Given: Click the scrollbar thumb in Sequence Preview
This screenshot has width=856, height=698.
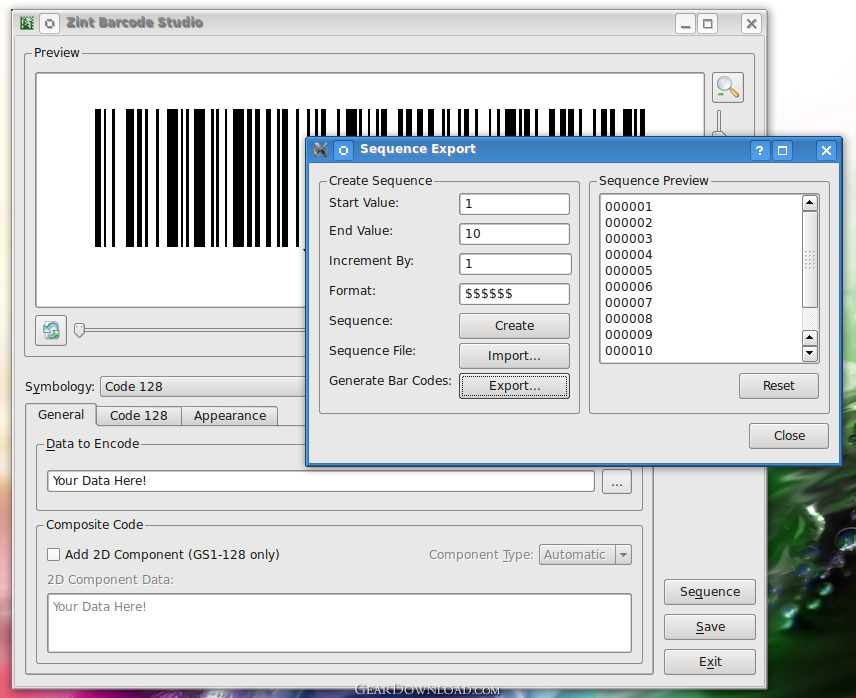Looking at the screenshot, I should pyautogui.click(x=810, y=260).
